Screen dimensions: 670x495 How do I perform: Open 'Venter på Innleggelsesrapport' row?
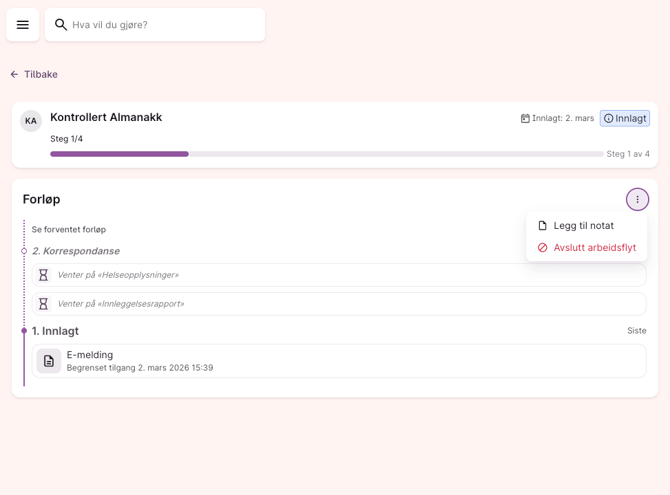[340, 304]
